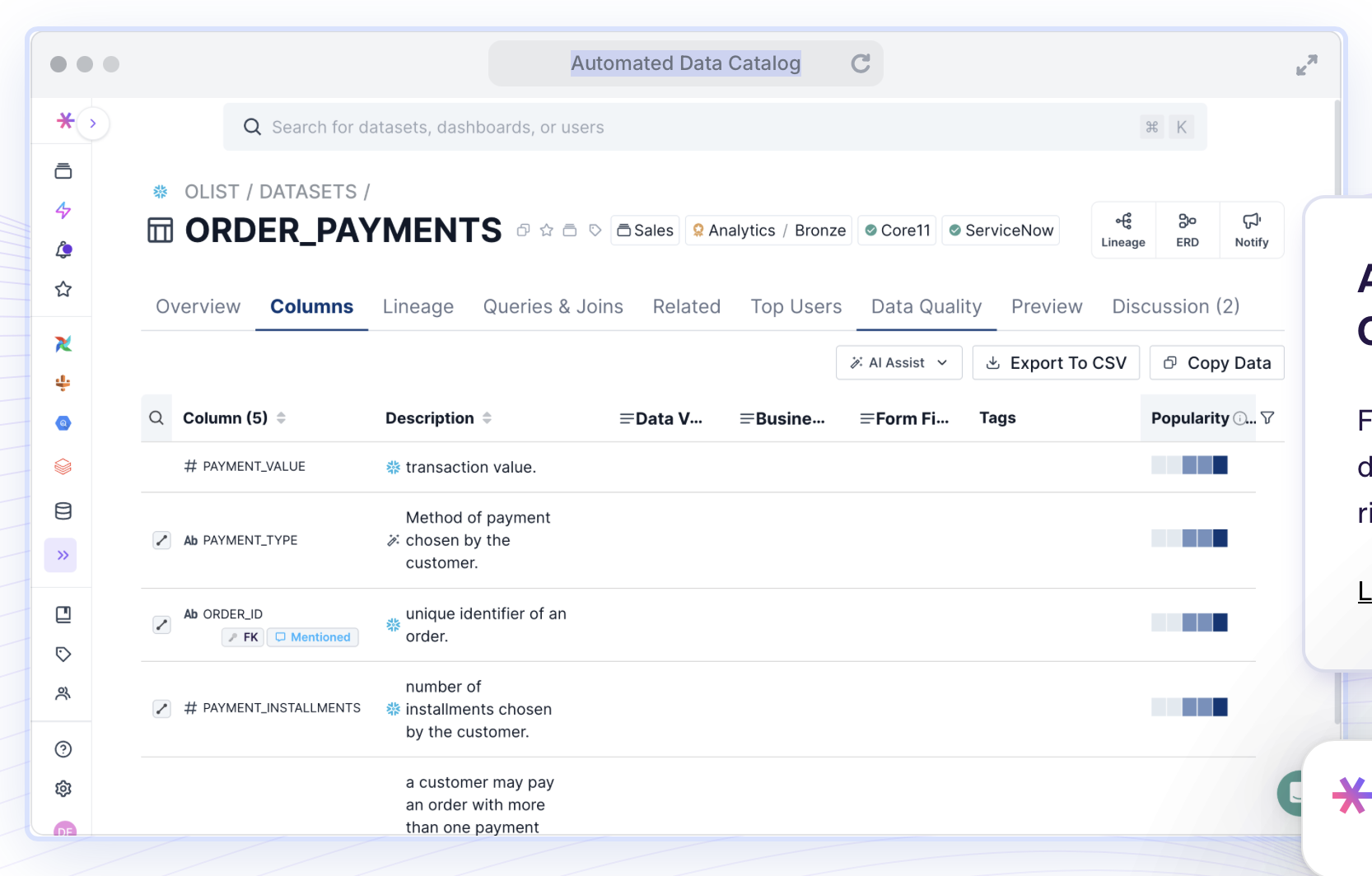Expand more sidebar items with double chevron
1372x876 pixels.
[62, 555]
